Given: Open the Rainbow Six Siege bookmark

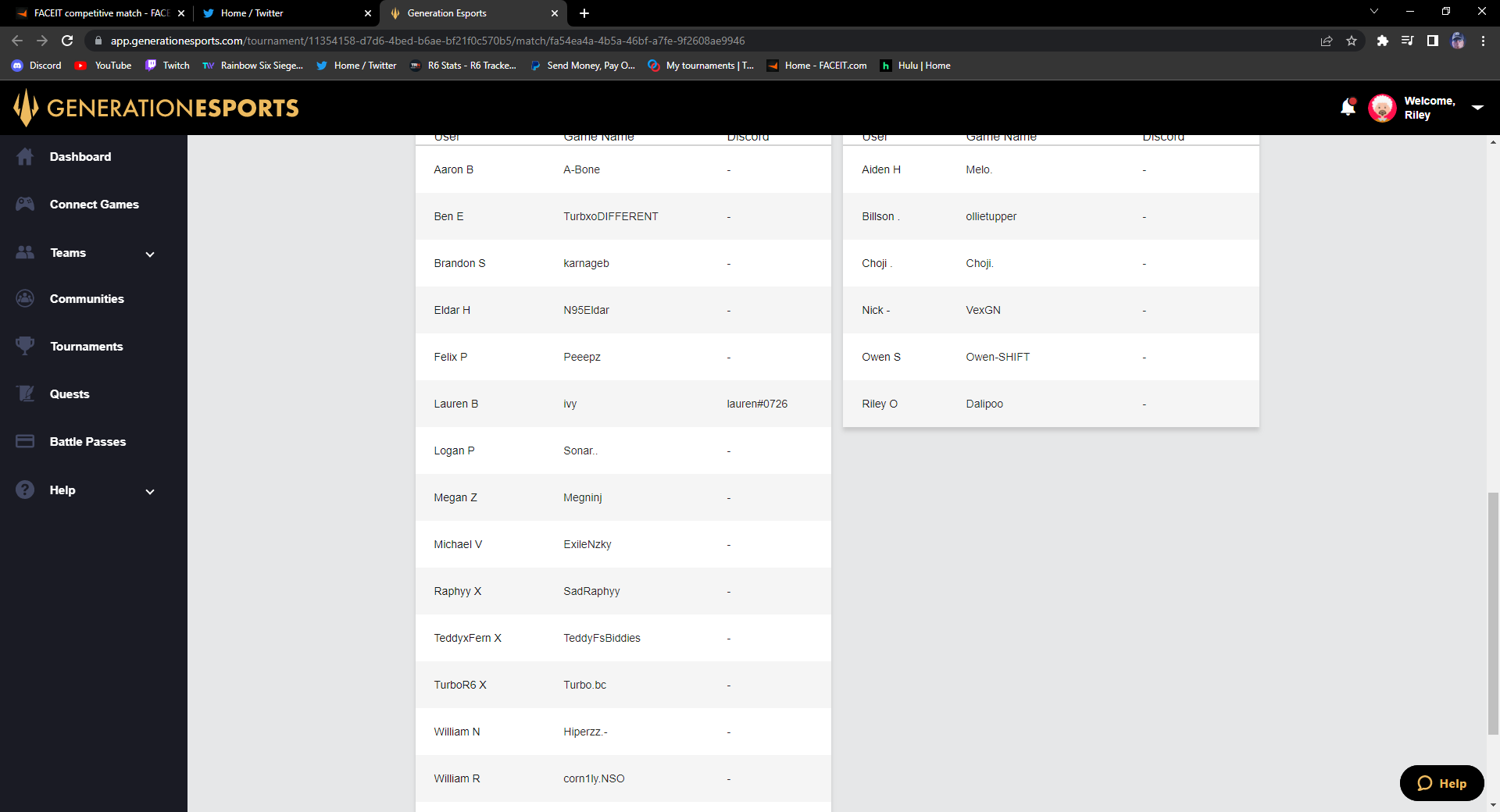Looking at the screenshot, I should [252, 66].
